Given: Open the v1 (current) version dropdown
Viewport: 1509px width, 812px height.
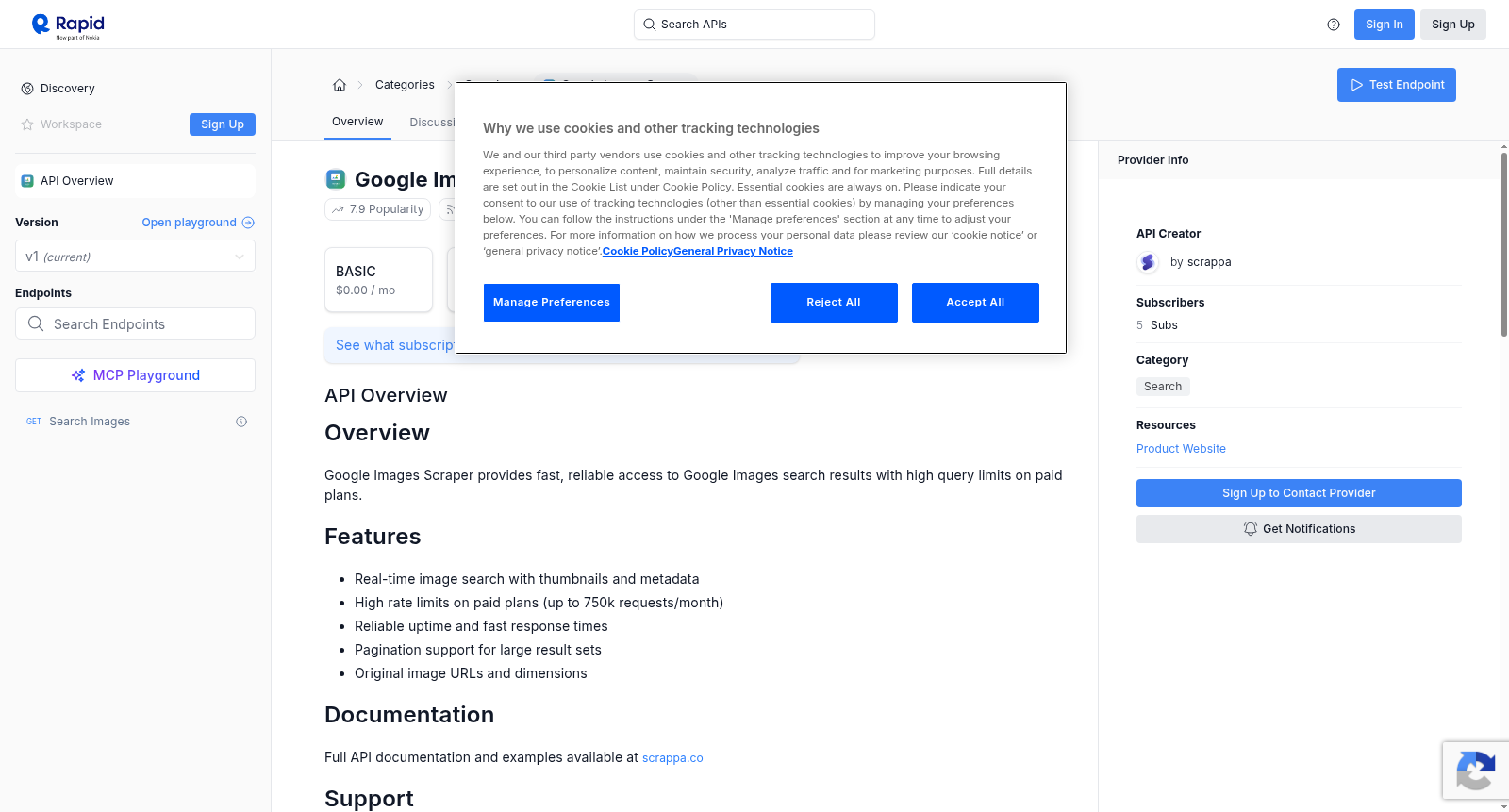Looking at the screenshot, I should click(x=135, y=257).
